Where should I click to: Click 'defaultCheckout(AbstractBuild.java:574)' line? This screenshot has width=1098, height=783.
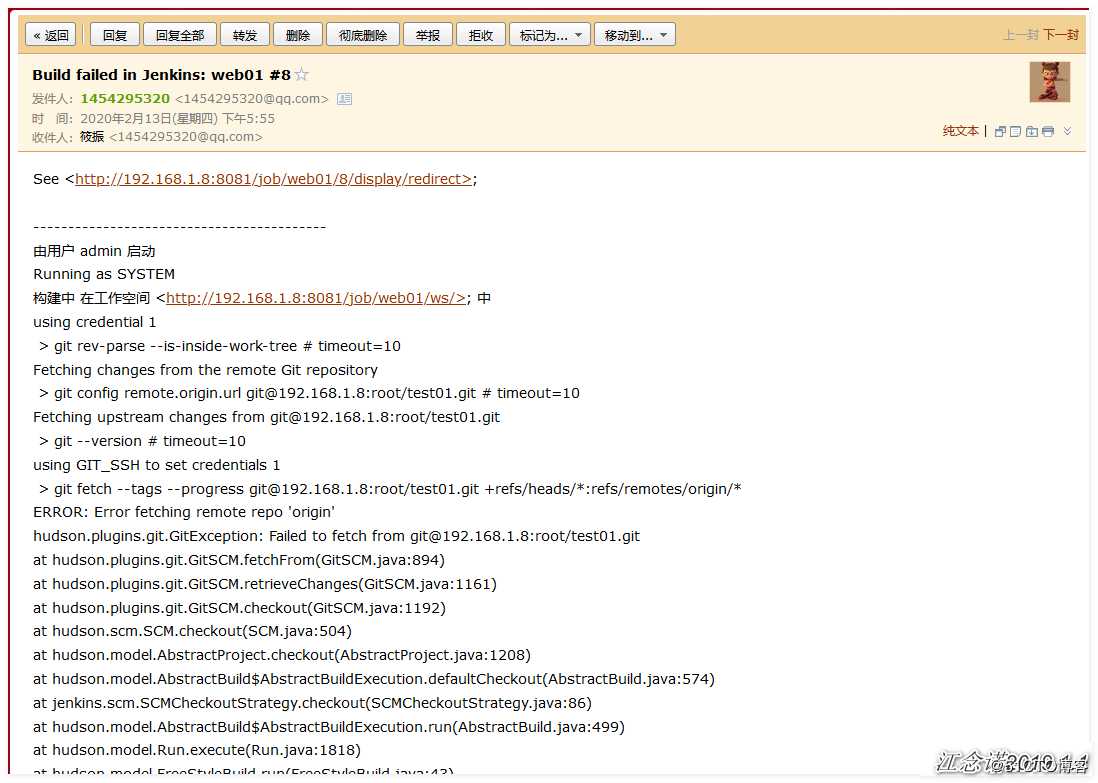tap(374, 679)
